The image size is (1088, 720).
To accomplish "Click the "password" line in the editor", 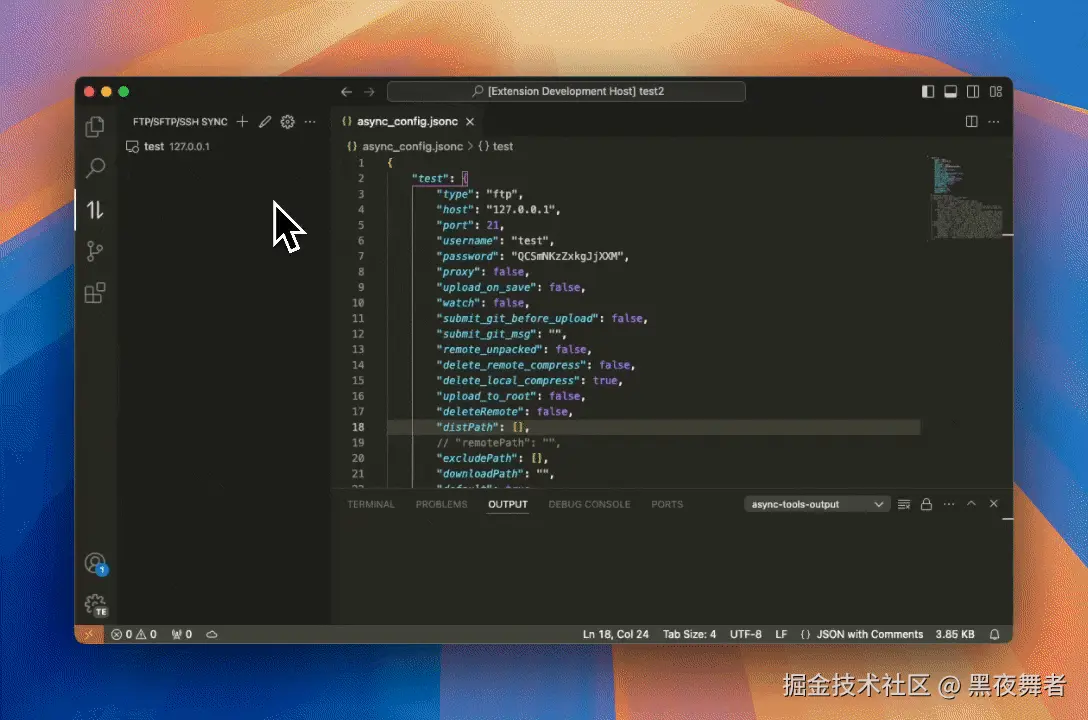I will 532,257.
